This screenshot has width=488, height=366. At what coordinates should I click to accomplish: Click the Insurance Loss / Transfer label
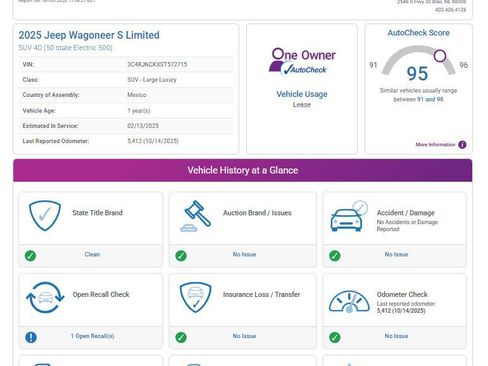[262, 294]
